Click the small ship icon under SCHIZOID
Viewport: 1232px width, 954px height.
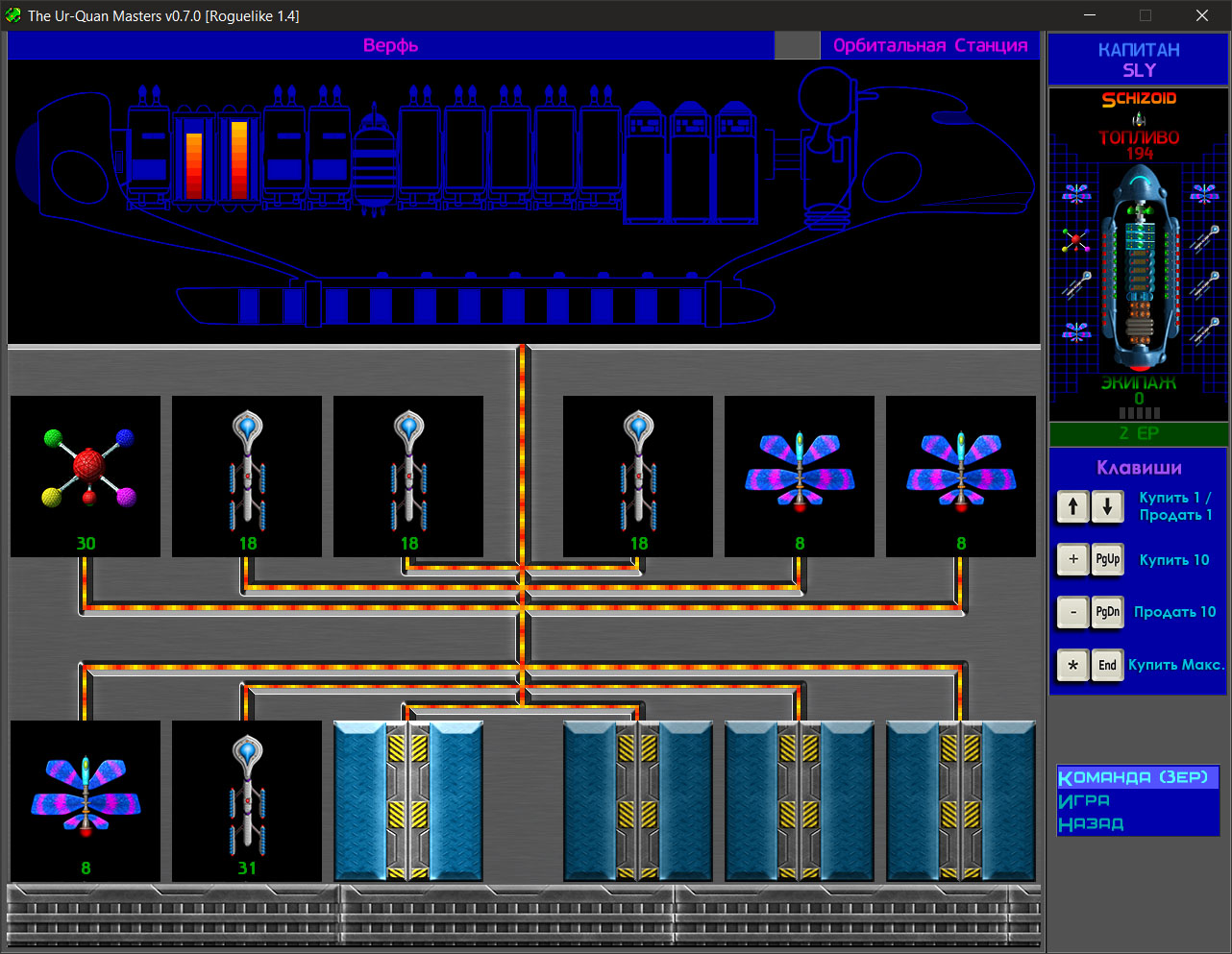[x=1139, y=119]
